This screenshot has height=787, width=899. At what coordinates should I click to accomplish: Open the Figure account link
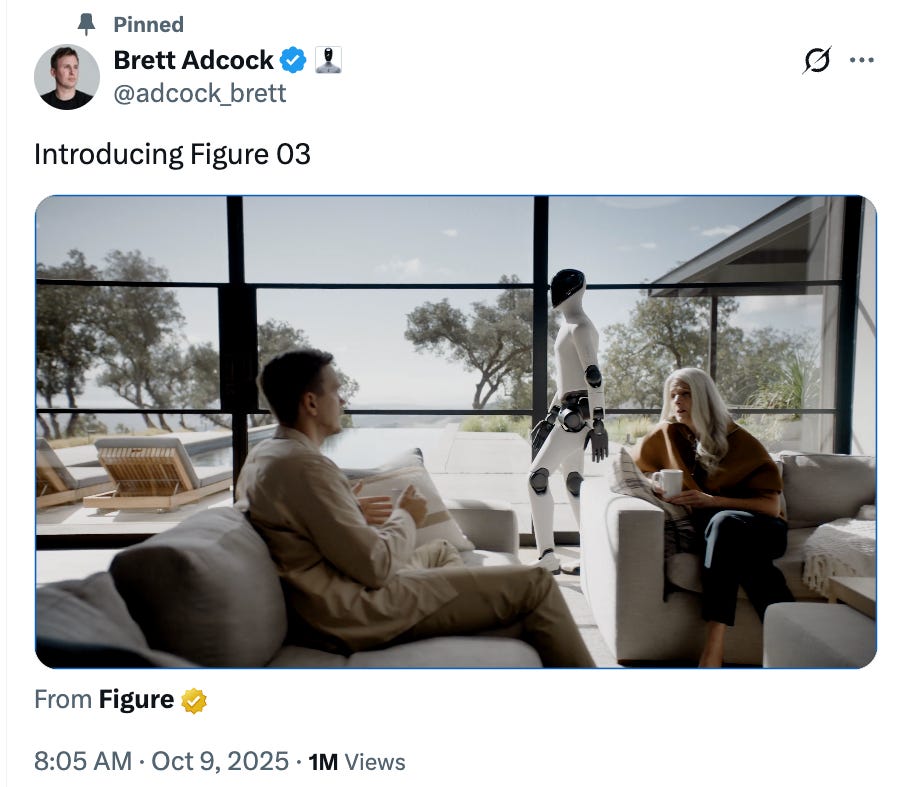pos(136,700)
